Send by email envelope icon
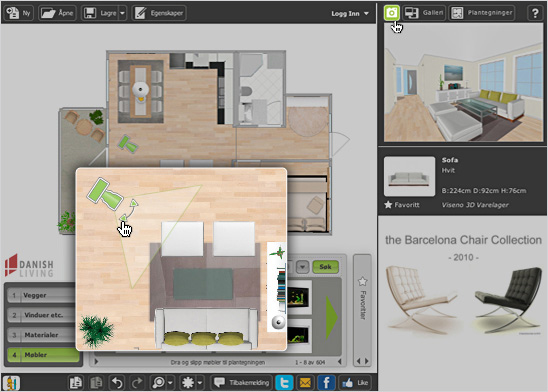Image resolution: width=548 pixels, height=392 pixels. click(x=305, y=383)
